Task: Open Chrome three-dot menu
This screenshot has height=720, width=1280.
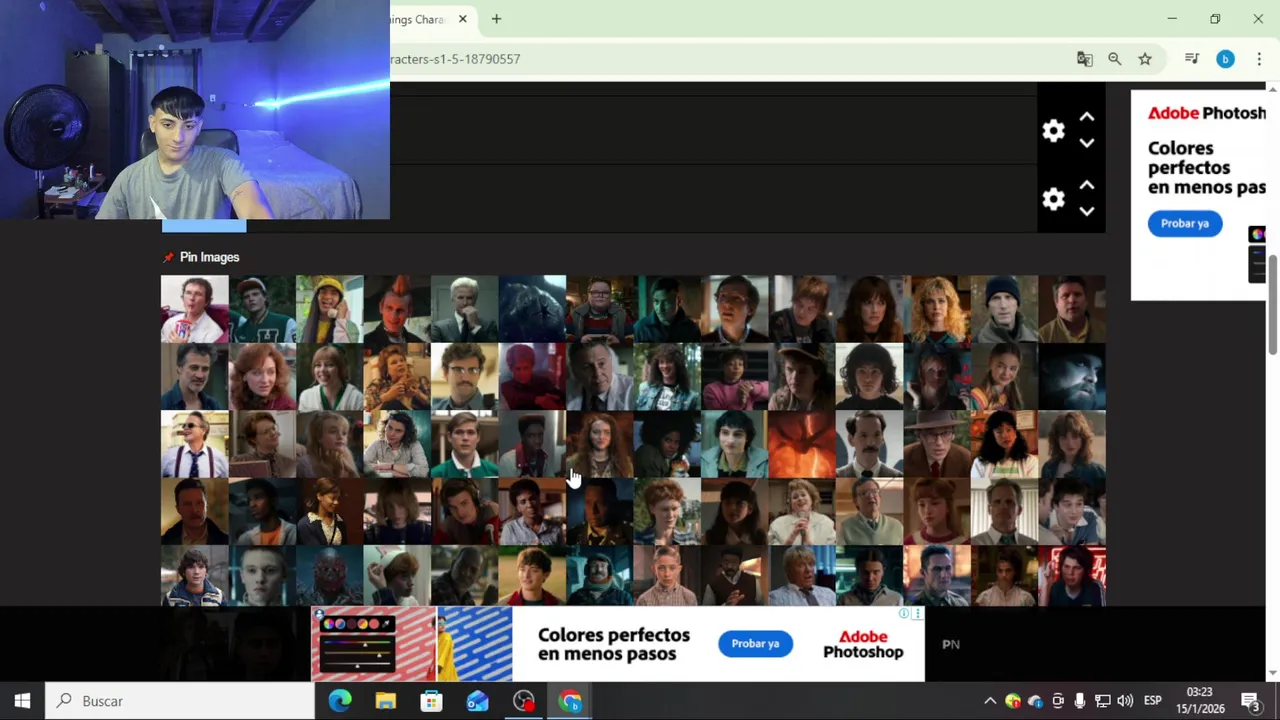Action: 1259,59
